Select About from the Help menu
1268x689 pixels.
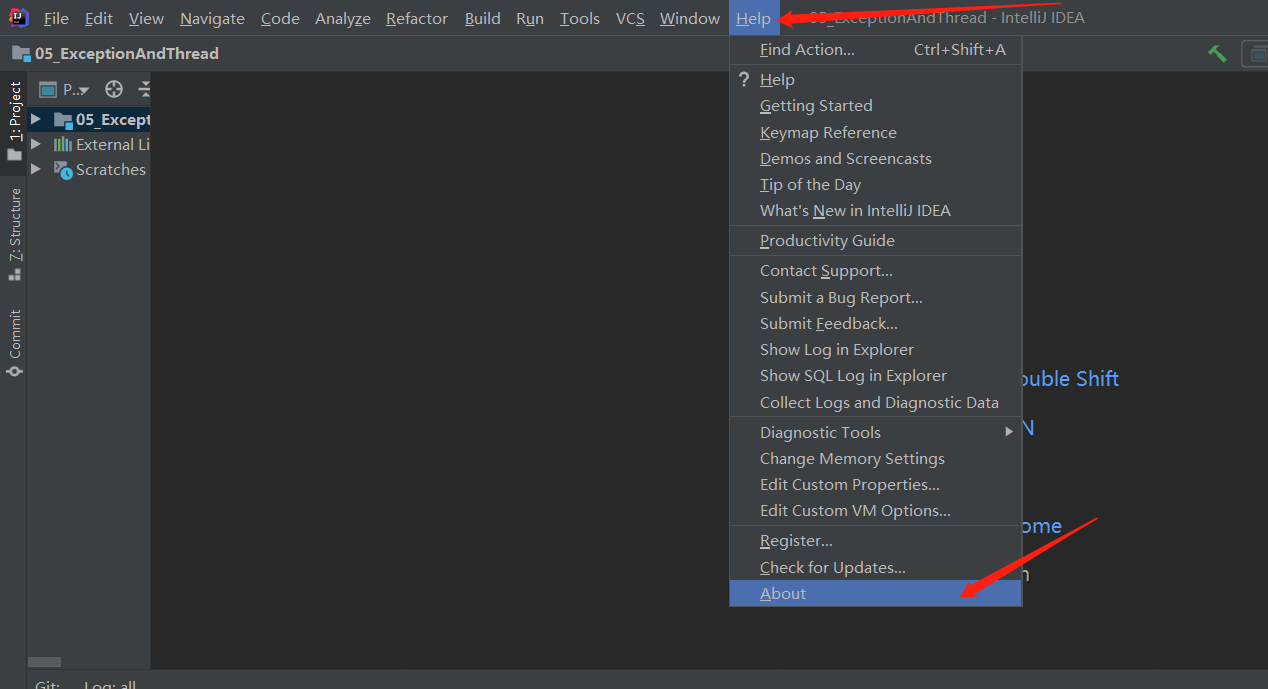[783, 593]
